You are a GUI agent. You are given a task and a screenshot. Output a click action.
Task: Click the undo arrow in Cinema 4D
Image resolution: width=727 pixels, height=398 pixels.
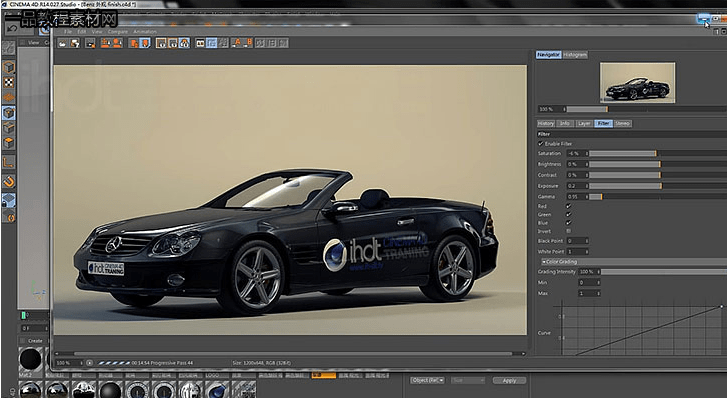click(12, 29)
